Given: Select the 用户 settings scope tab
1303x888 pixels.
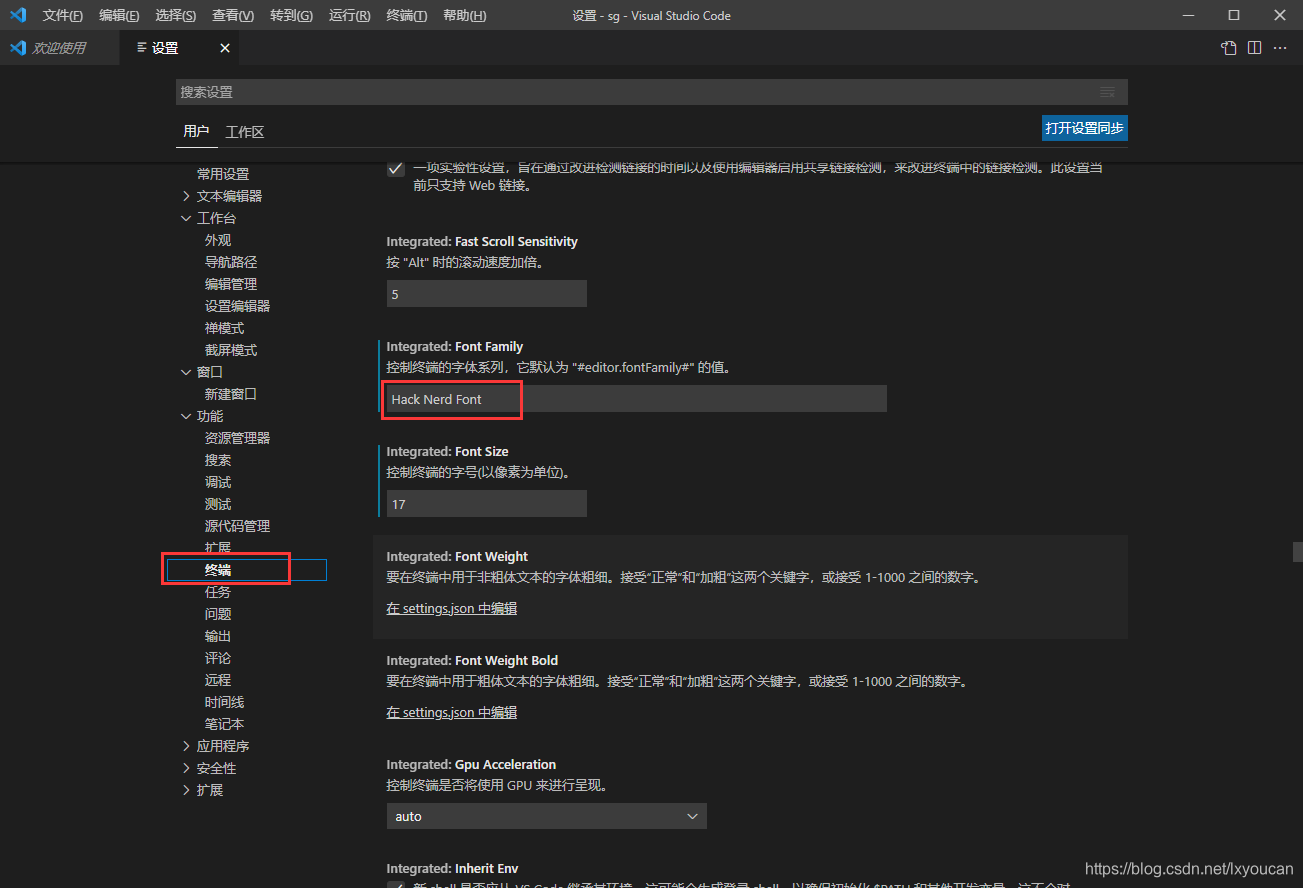Looking at the screenshot, I should pyautogui.click(x=196, y=132).
